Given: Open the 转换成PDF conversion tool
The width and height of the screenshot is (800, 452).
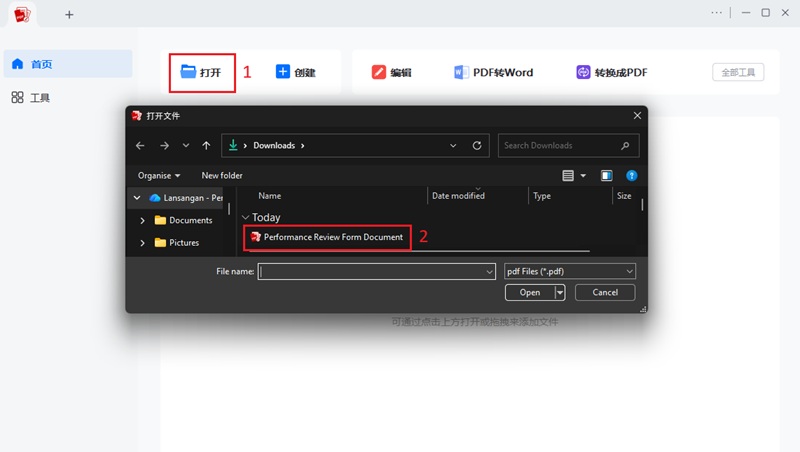Looking at the screenshot, I should point(612,72).
